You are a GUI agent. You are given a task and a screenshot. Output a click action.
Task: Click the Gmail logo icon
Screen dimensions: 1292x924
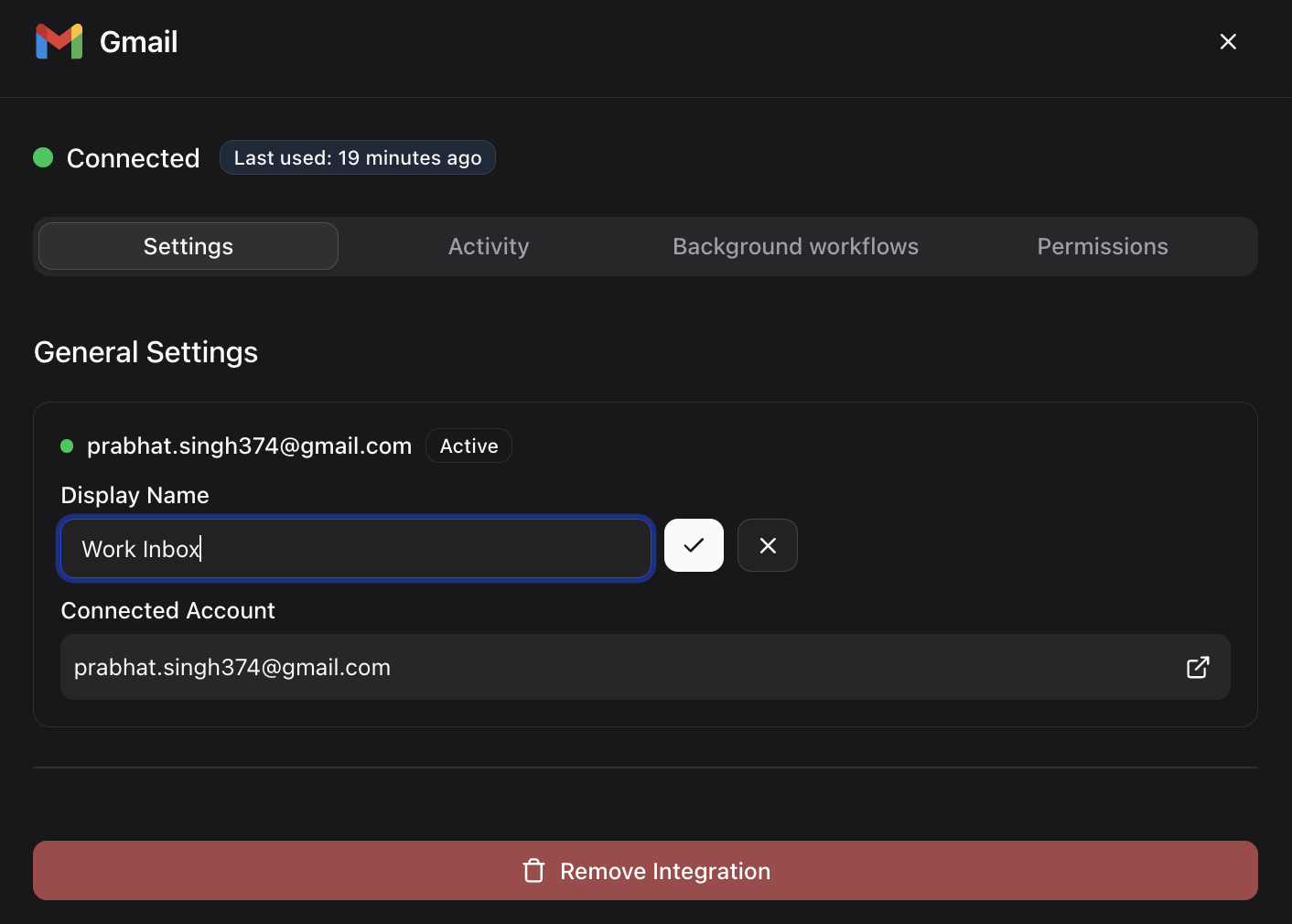(x=58, y=41)
